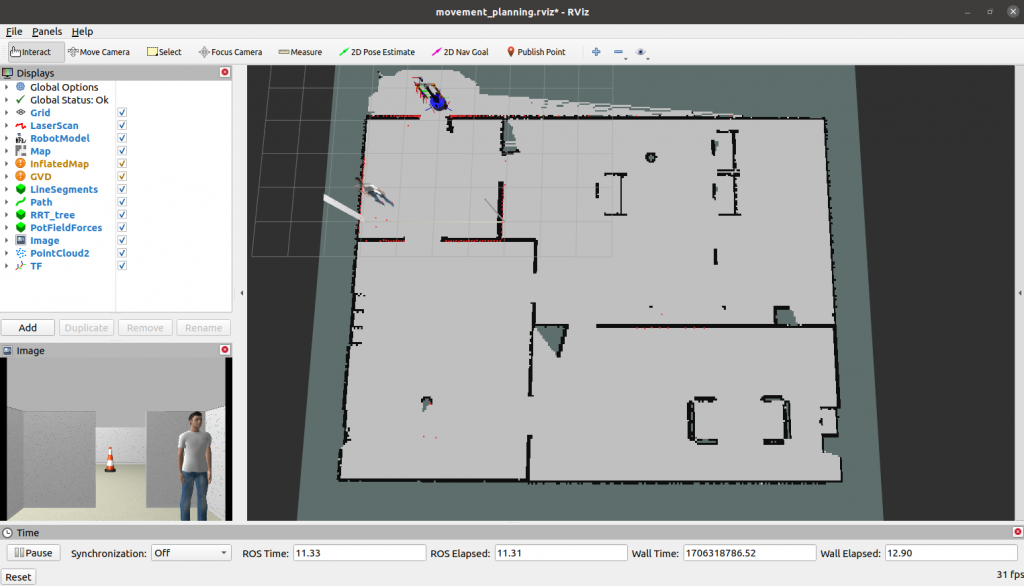Select the Image display row text
1024x586 pixels.
tap(44, 240)
